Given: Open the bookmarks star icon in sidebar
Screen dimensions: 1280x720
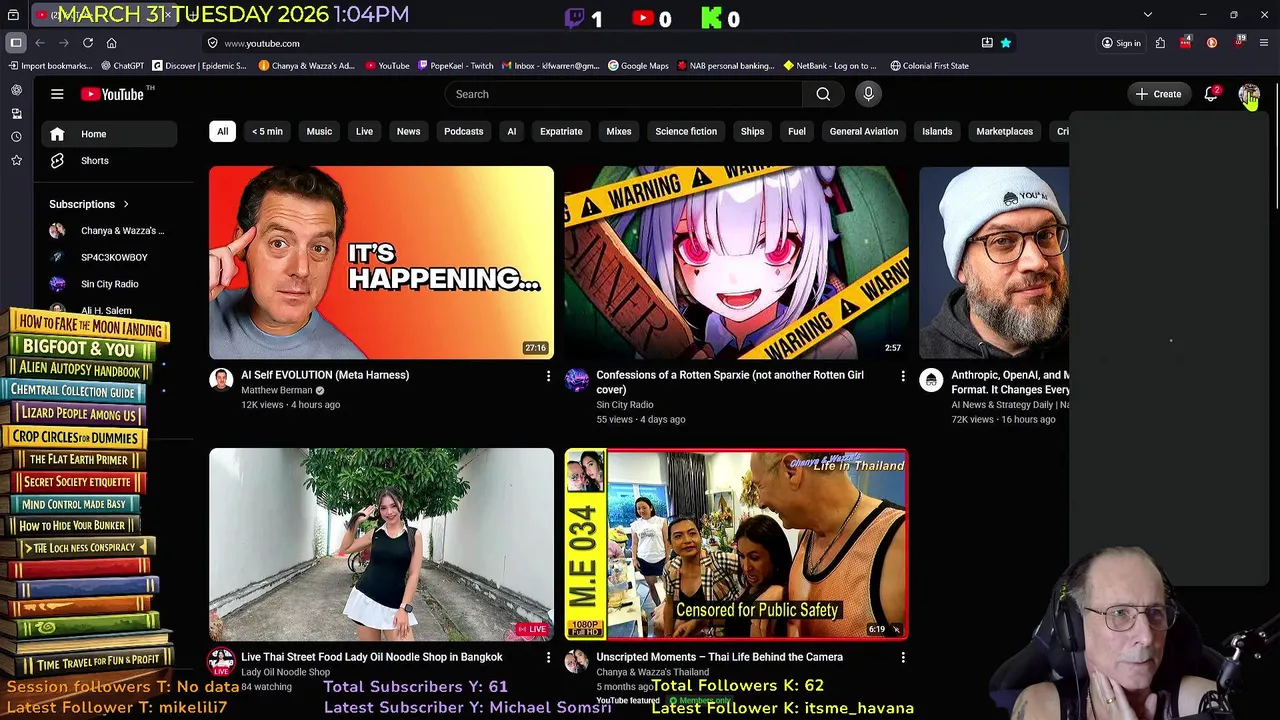Looking at the screenshot, I should click(16, 160).
